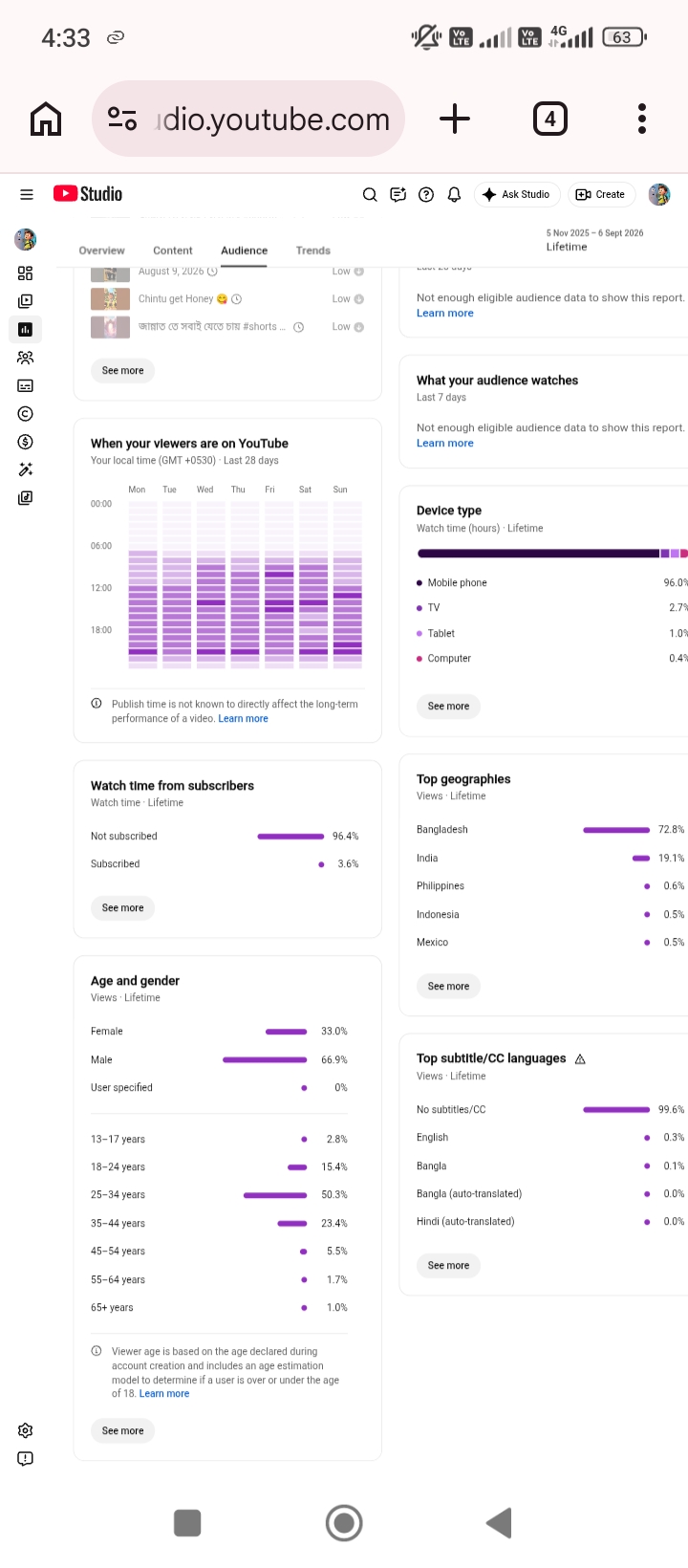
Task: Open the hamburger navigation menu
Action: pos(27,194)
